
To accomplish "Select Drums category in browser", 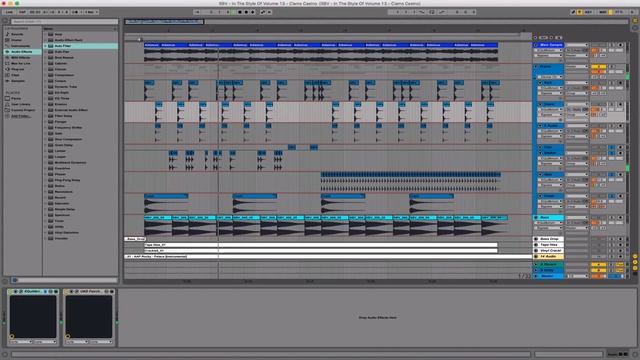I will coord(22,40).
